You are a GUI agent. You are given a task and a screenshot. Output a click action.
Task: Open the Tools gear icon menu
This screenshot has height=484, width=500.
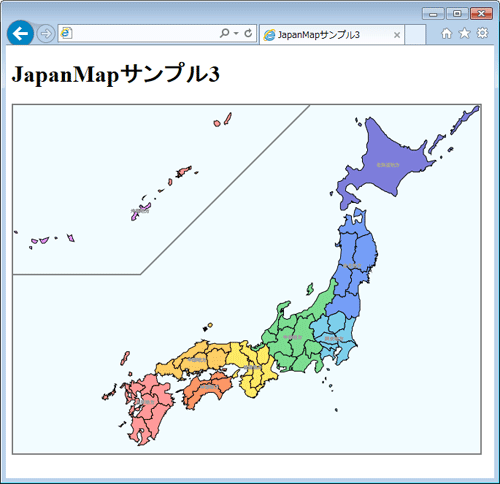(x=482, y=33)
